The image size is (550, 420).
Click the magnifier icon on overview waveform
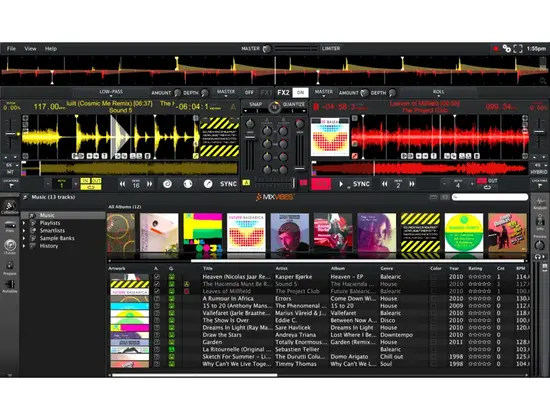pos(543,81)
